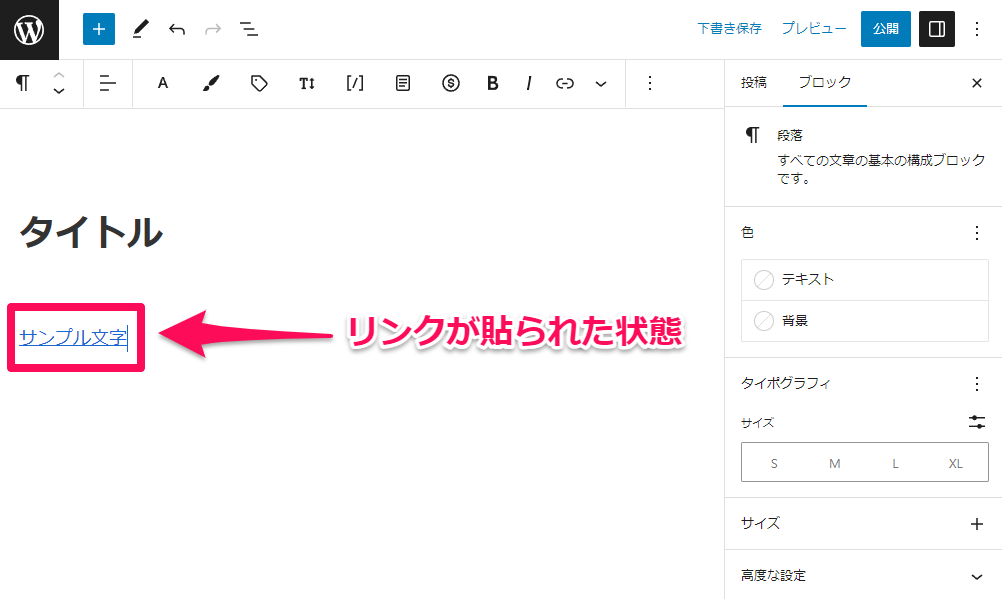Screen dimensions: 1002x599
Task: Open the block inserter plus button
Action: (x=99, y=29)
